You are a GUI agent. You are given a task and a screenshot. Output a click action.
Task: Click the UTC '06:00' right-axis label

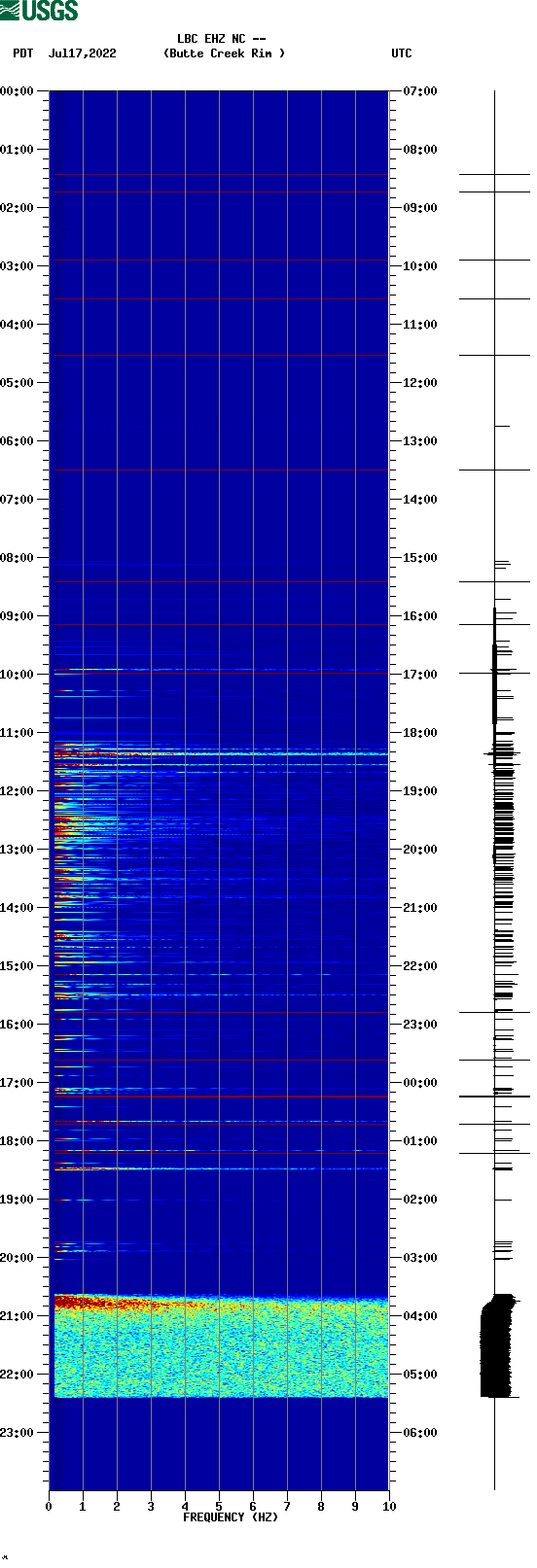pyautogui.click(x=420, y=1433)
